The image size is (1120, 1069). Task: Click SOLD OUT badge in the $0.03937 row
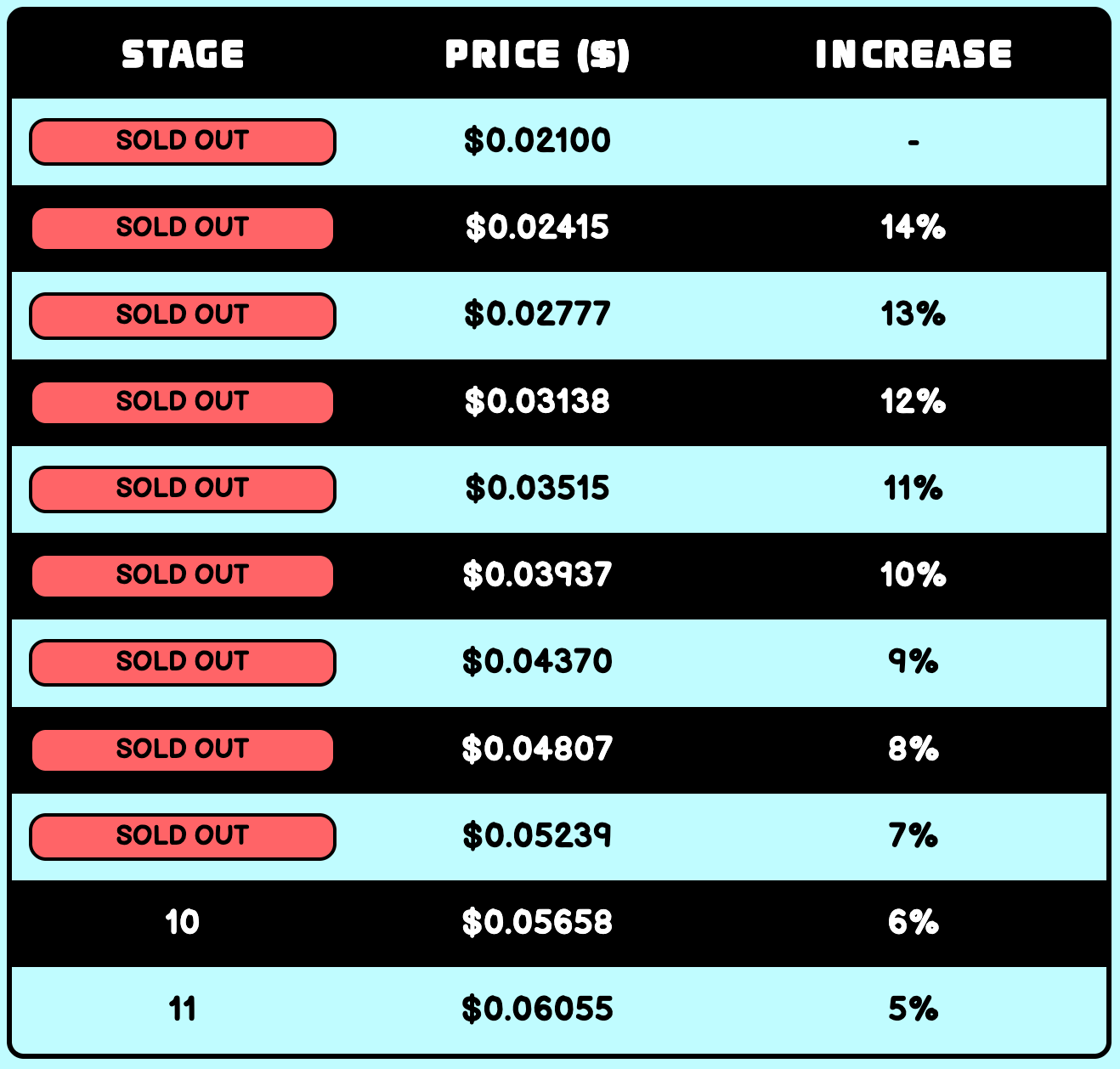[183, 575]
